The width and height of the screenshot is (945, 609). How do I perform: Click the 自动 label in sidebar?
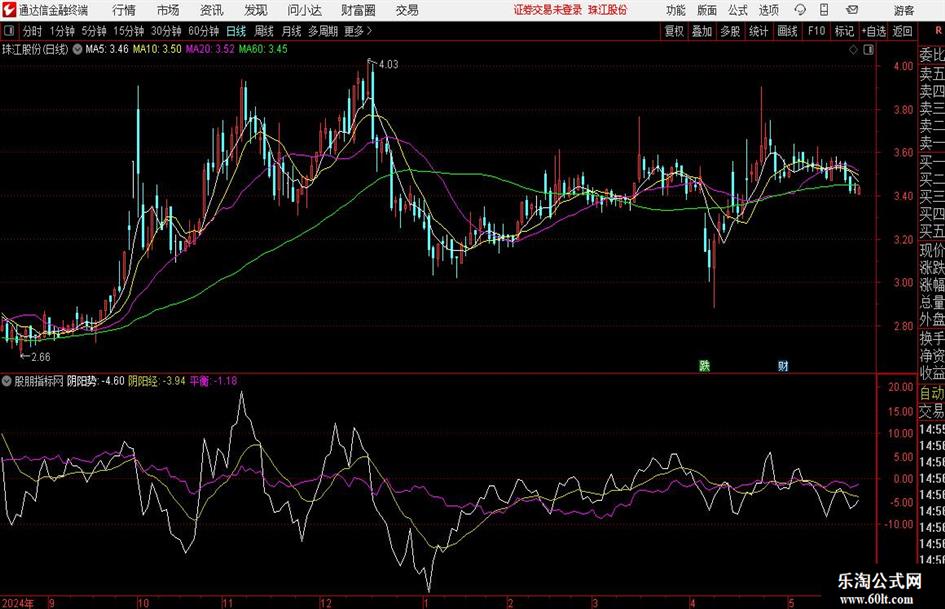click(932, 393)
